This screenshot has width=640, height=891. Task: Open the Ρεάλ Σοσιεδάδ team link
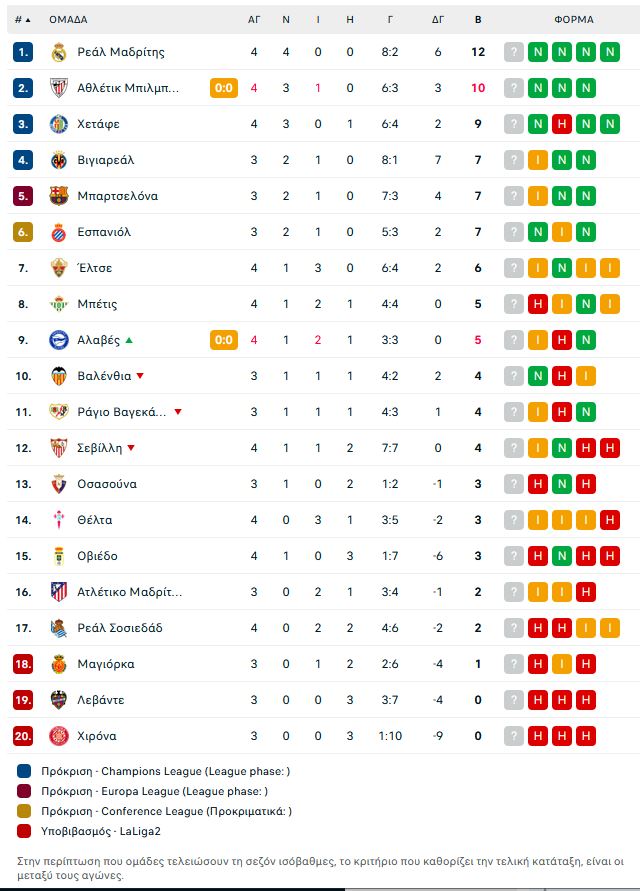tap(120, 628)
